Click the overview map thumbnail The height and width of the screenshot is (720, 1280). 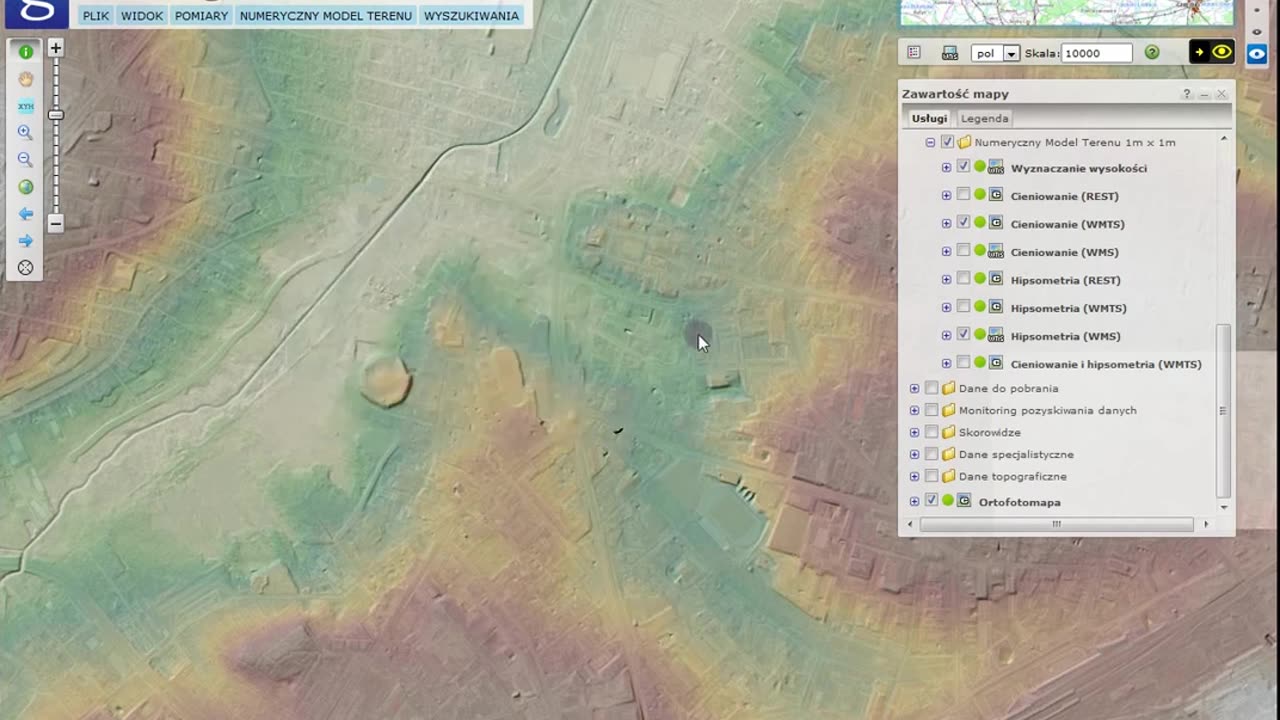(x=1067, y=12)
